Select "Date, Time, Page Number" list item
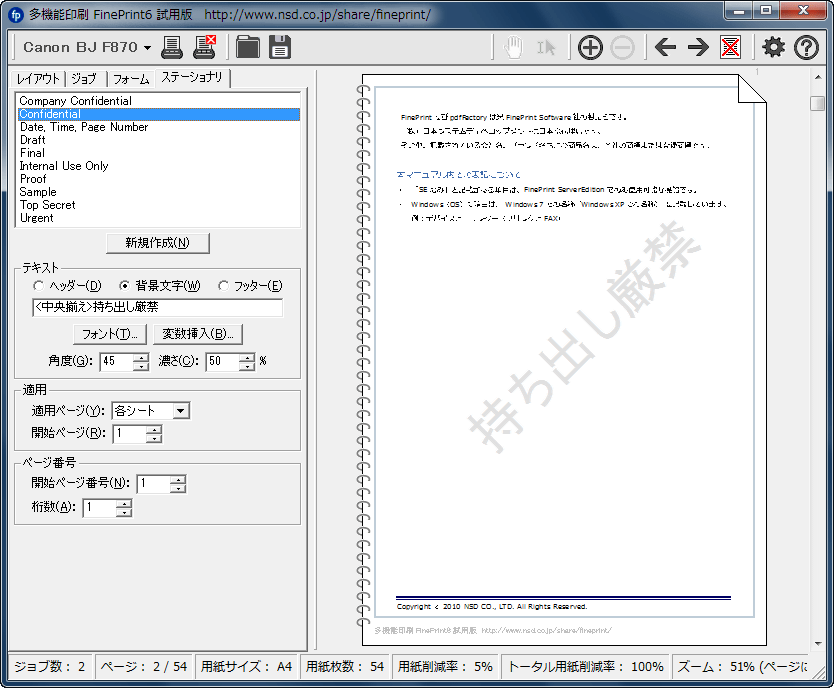 (159, 127)
